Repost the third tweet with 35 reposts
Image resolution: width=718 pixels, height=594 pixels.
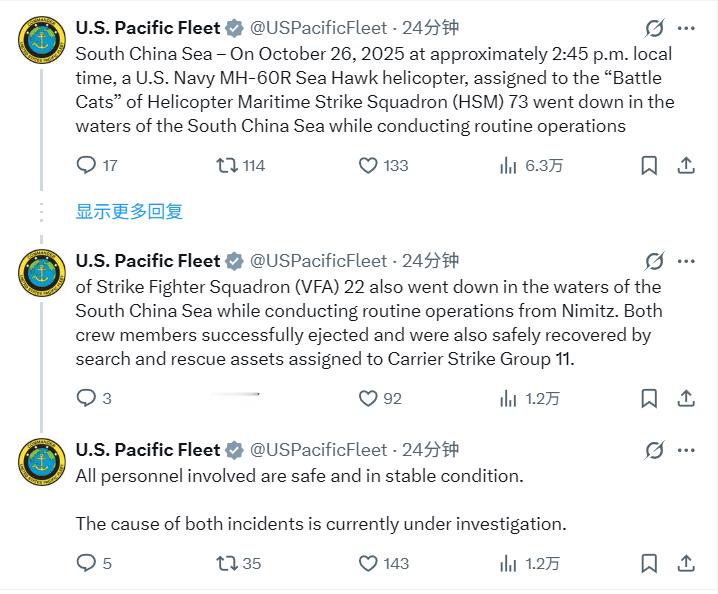tap(228, 563)
